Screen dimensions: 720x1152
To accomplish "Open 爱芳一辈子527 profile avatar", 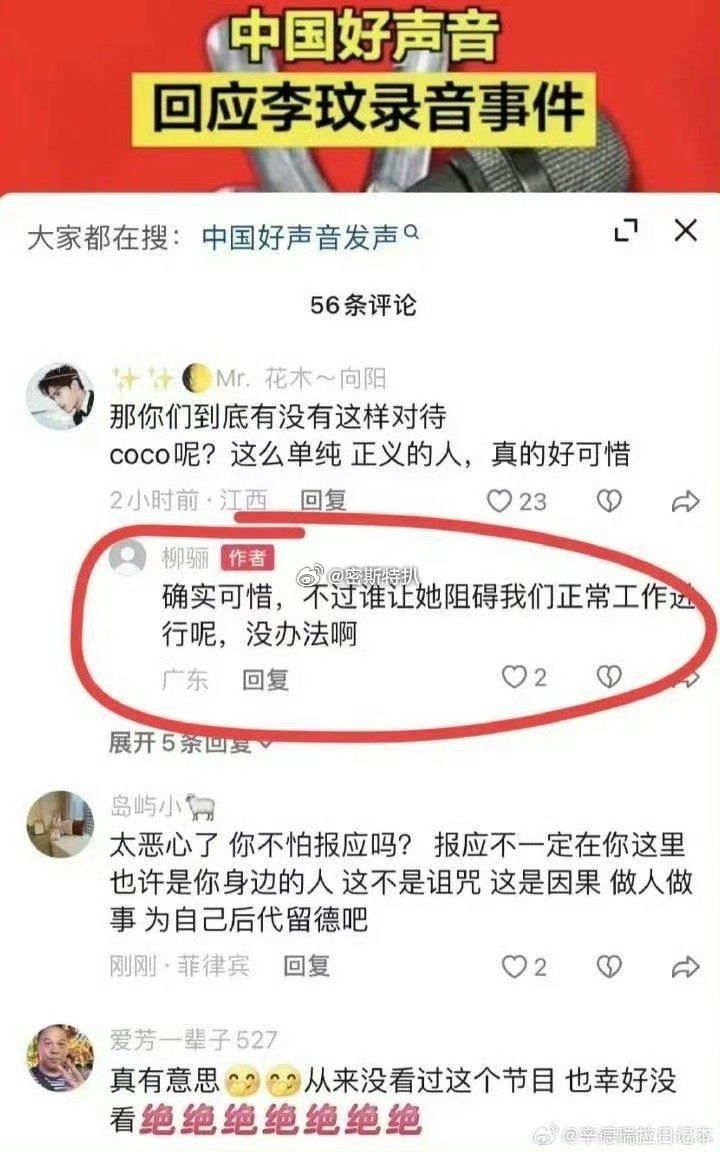I will click(60, 1058).
